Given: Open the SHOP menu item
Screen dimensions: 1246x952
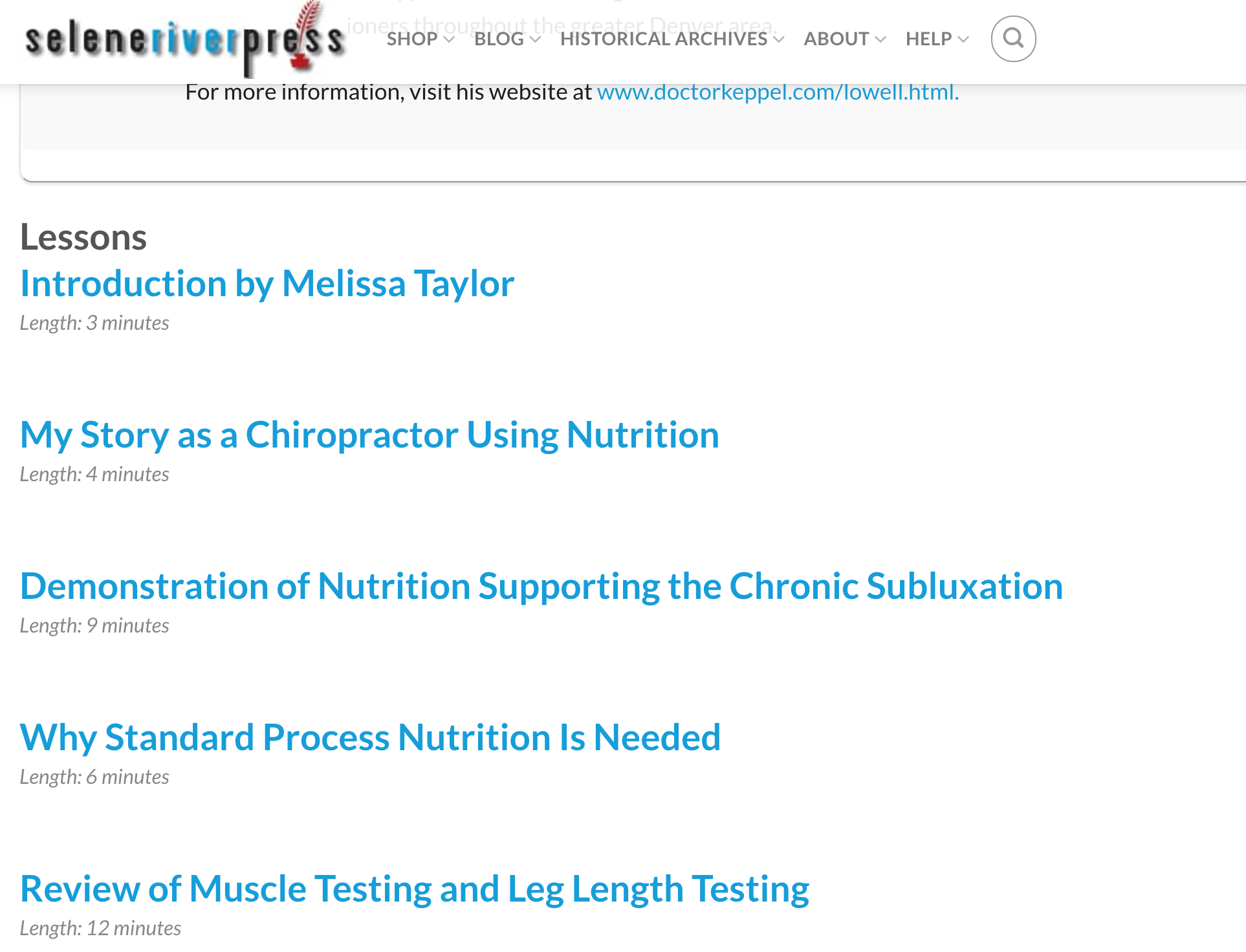Looking at the screenshot, I should click(x=412, y=39).
